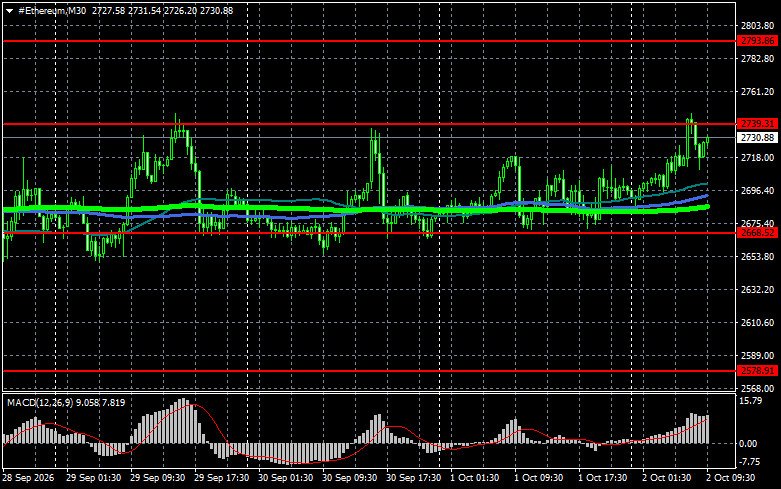This screenshot has width=781, height=489.
Task: Click price scale value 2761.20
Action: click(758, 92)
